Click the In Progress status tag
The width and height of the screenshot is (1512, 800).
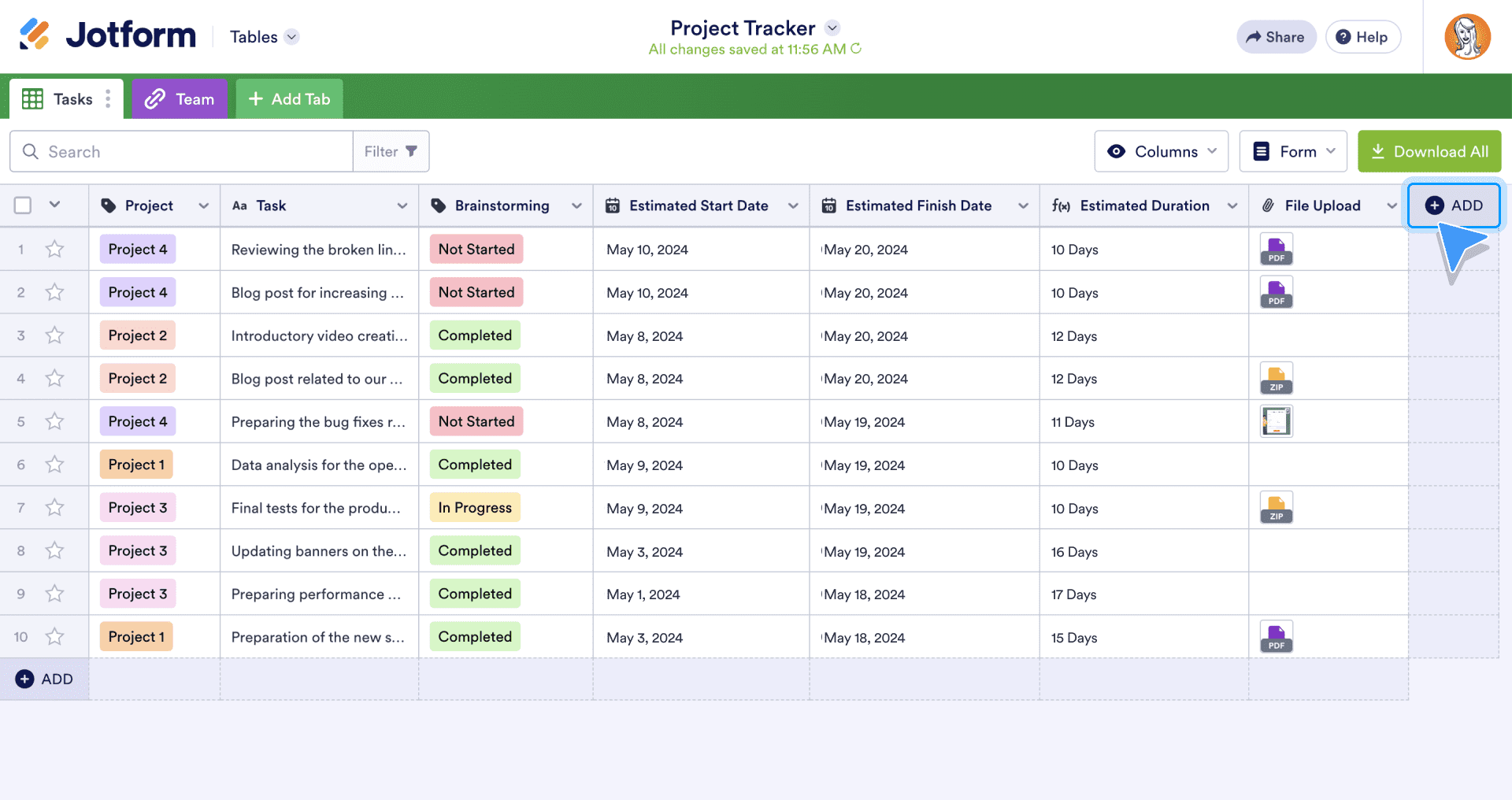click(475, 508)
